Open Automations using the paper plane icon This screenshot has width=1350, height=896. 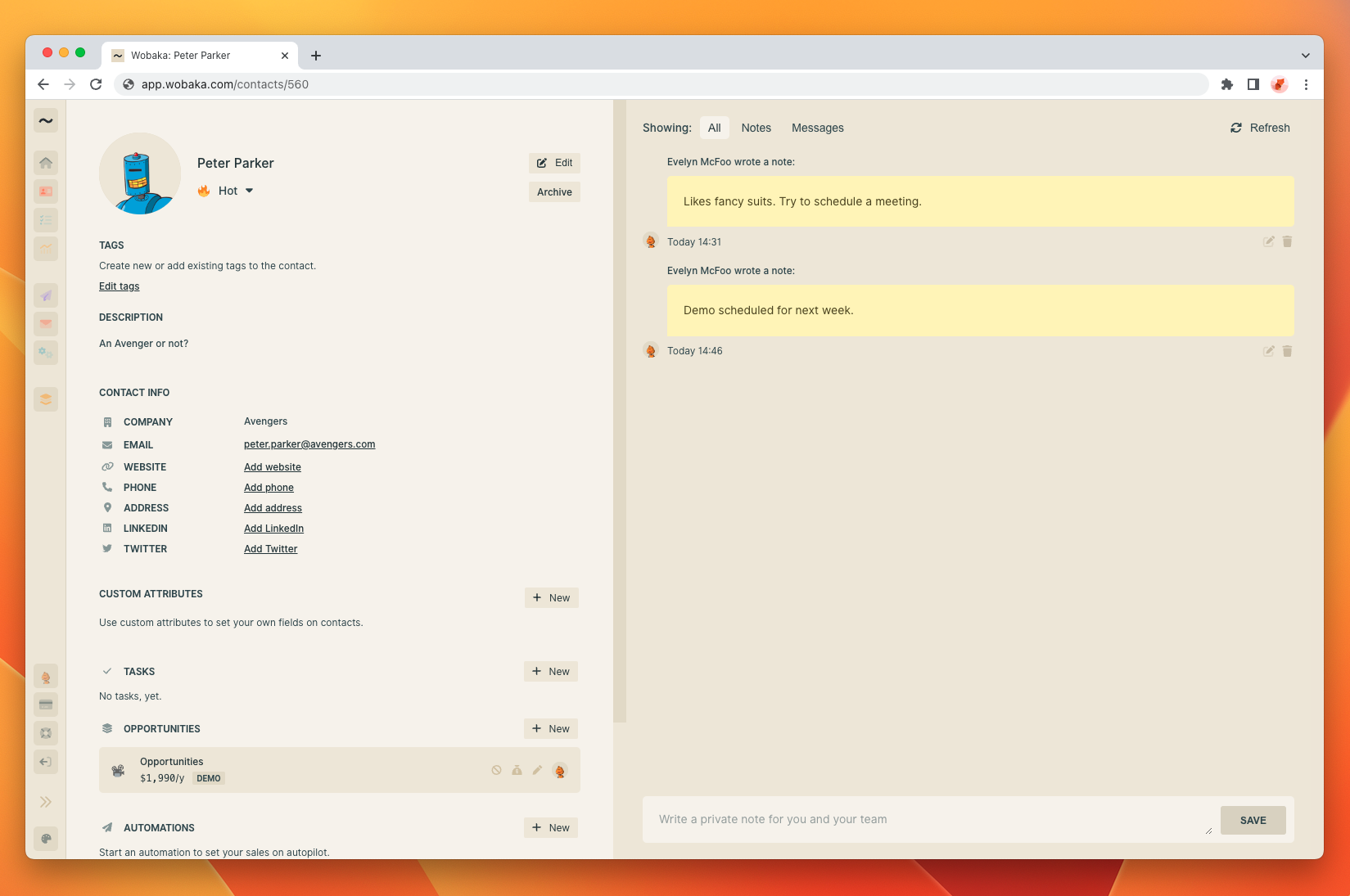pos(46,295)
